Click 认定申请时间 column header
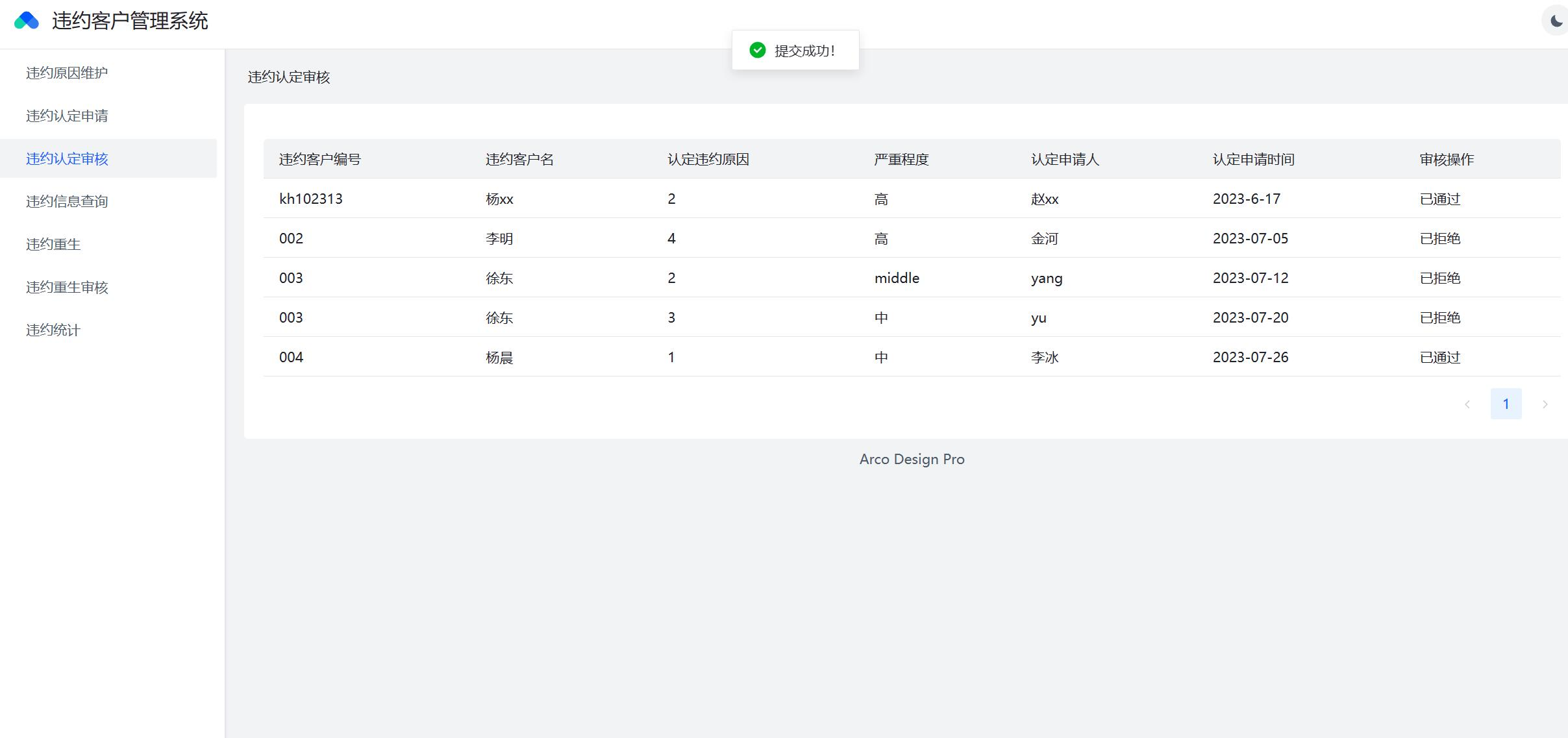Viewport: 1568px width, 738px height. click(1253, 159)
